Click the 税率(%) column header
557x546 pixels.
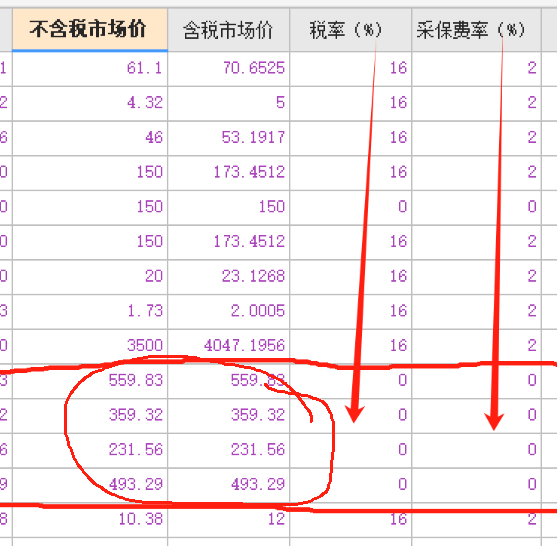coord(351,30)
